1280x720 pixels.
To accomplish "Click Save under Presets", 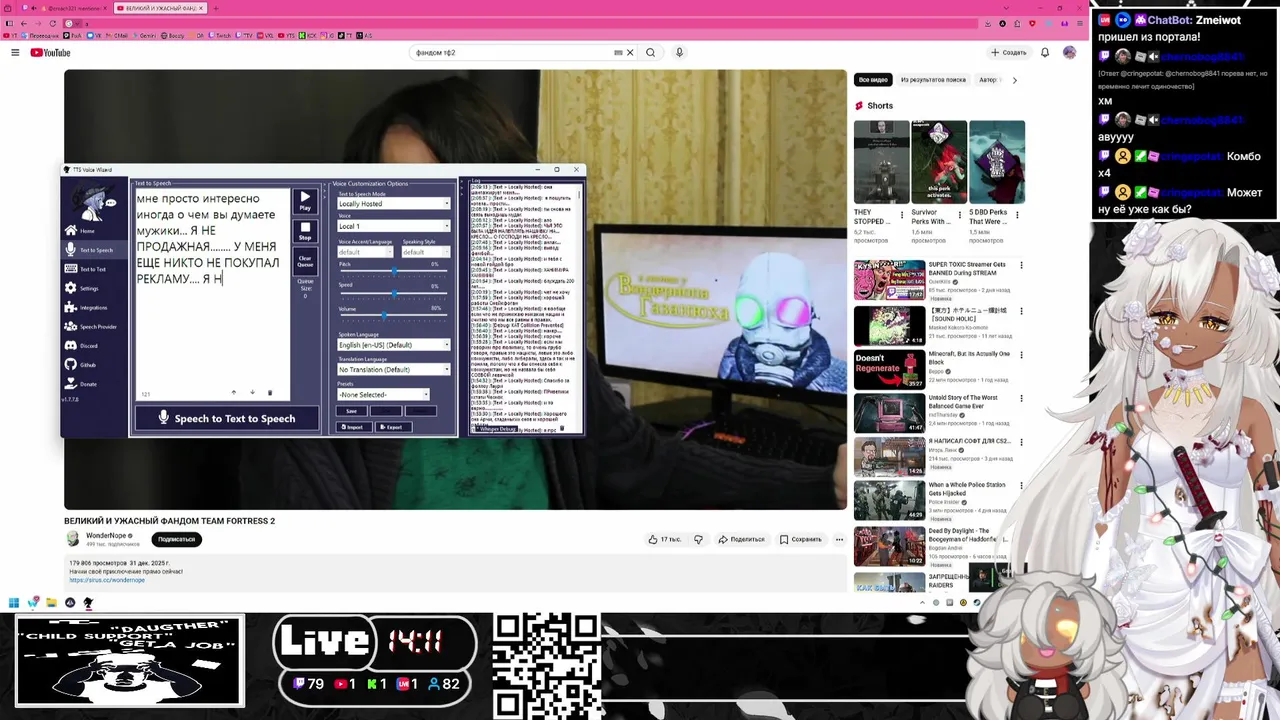I will click(351, 411).
